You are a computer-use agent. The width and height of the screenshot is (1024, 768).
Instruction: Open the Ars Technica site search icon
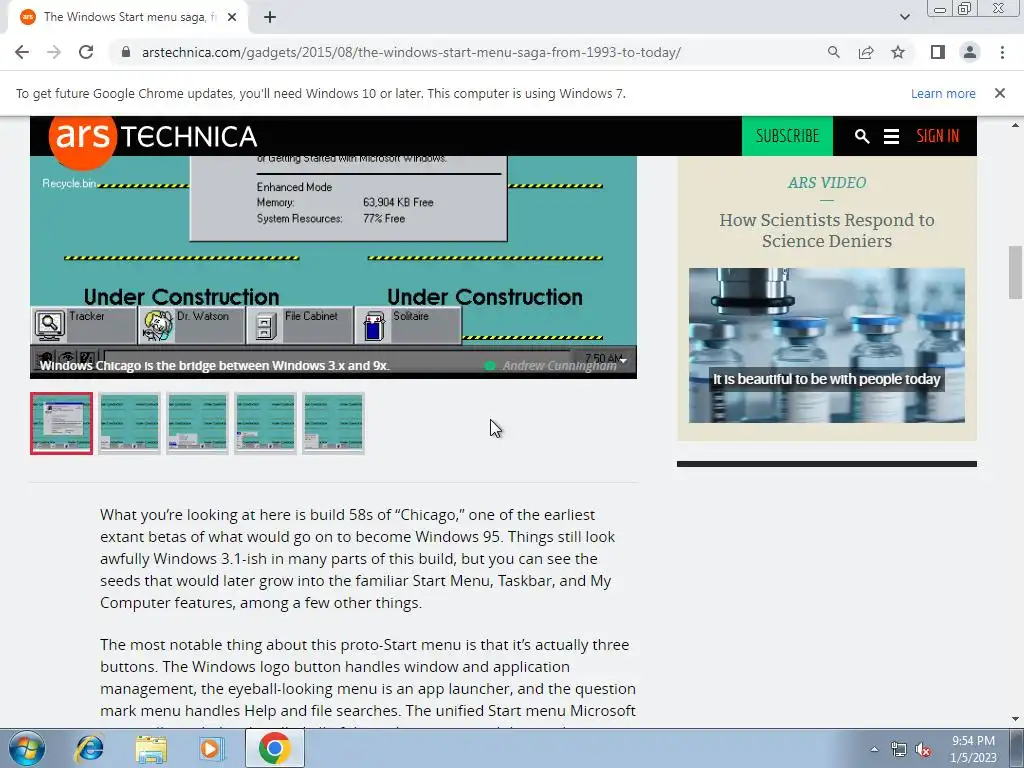(862, 136)
